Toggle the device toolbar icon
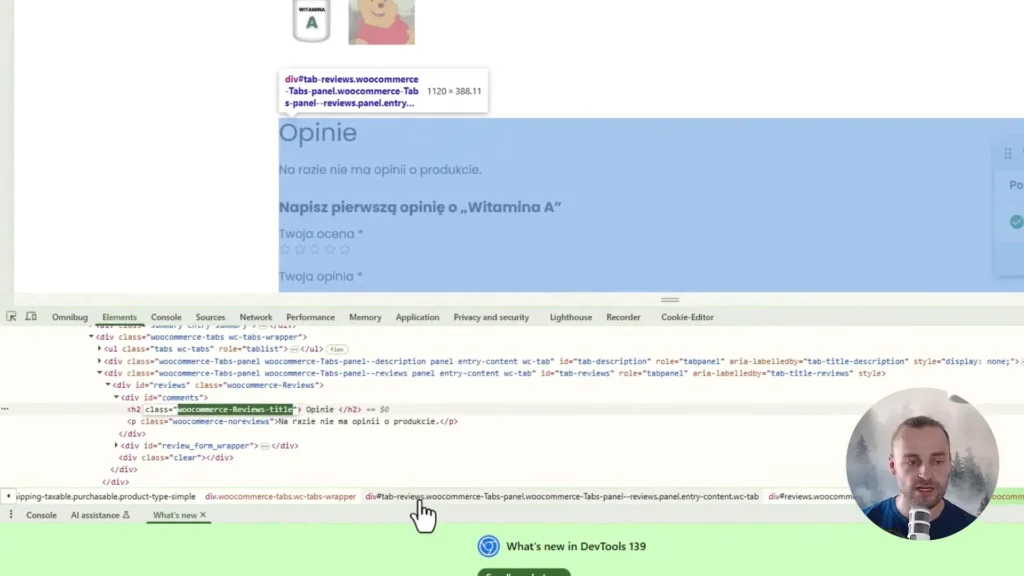1024x576 pixels. (x=31, y=316)
